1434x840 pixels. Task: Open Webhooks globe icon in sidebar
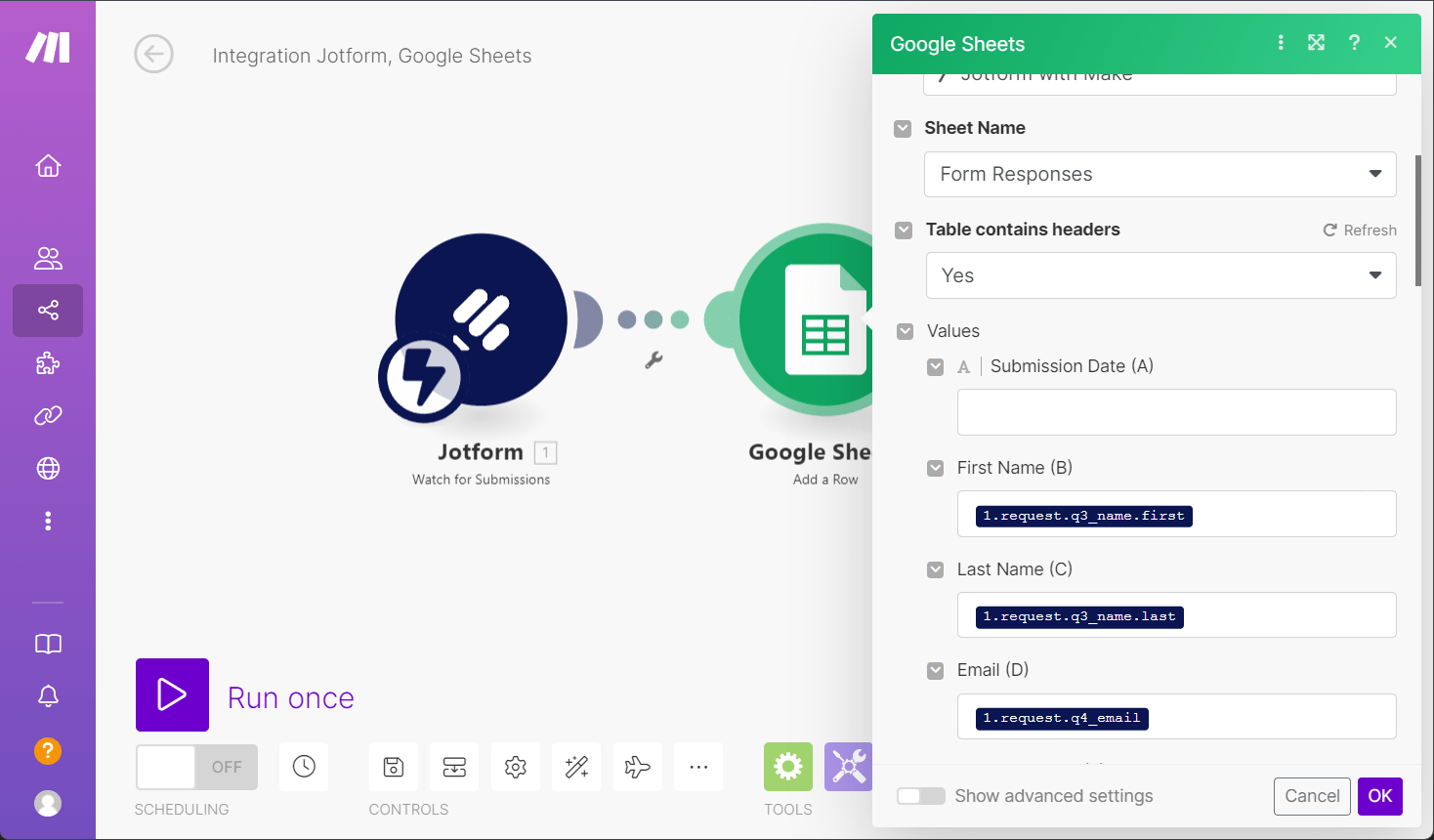click(48, 469)
